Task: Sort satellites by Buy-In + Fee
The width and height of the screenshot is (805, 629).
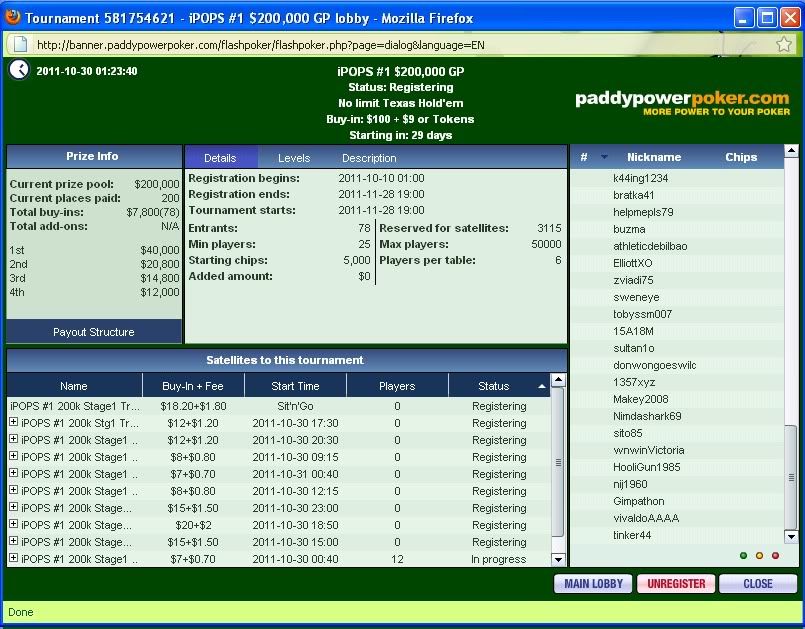Action: click(193, 386)
